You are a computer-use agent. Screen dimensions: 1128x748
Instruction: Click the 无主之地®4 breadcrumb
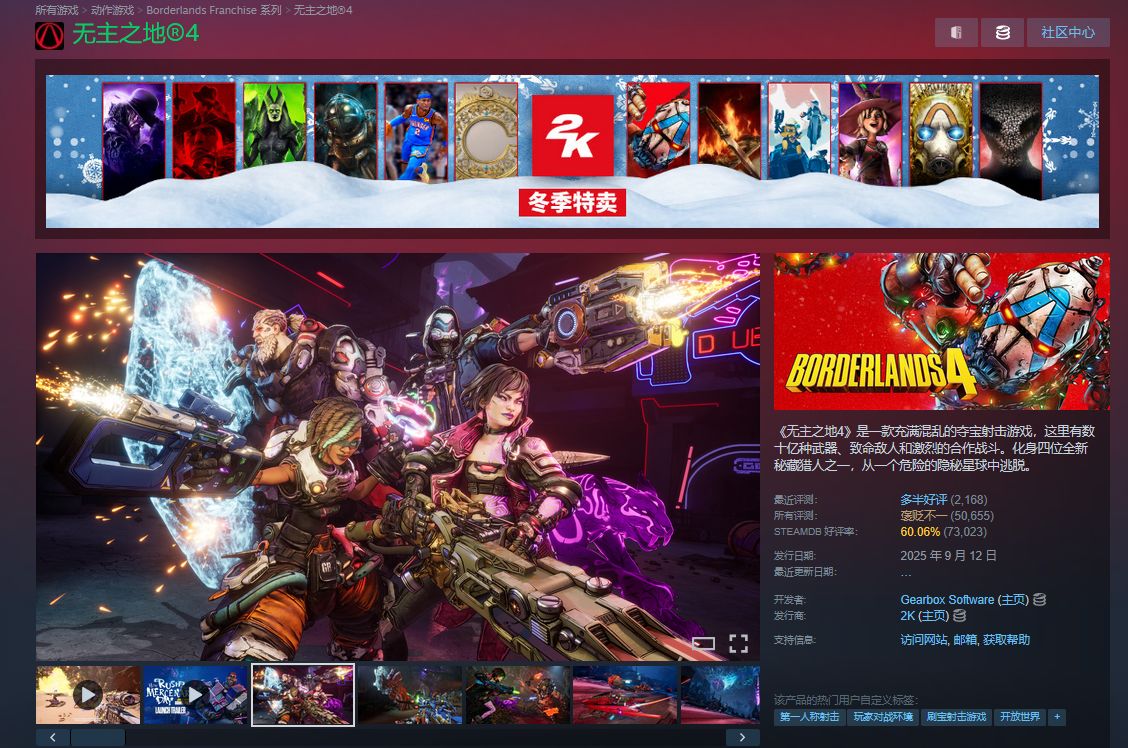[323, 10]
